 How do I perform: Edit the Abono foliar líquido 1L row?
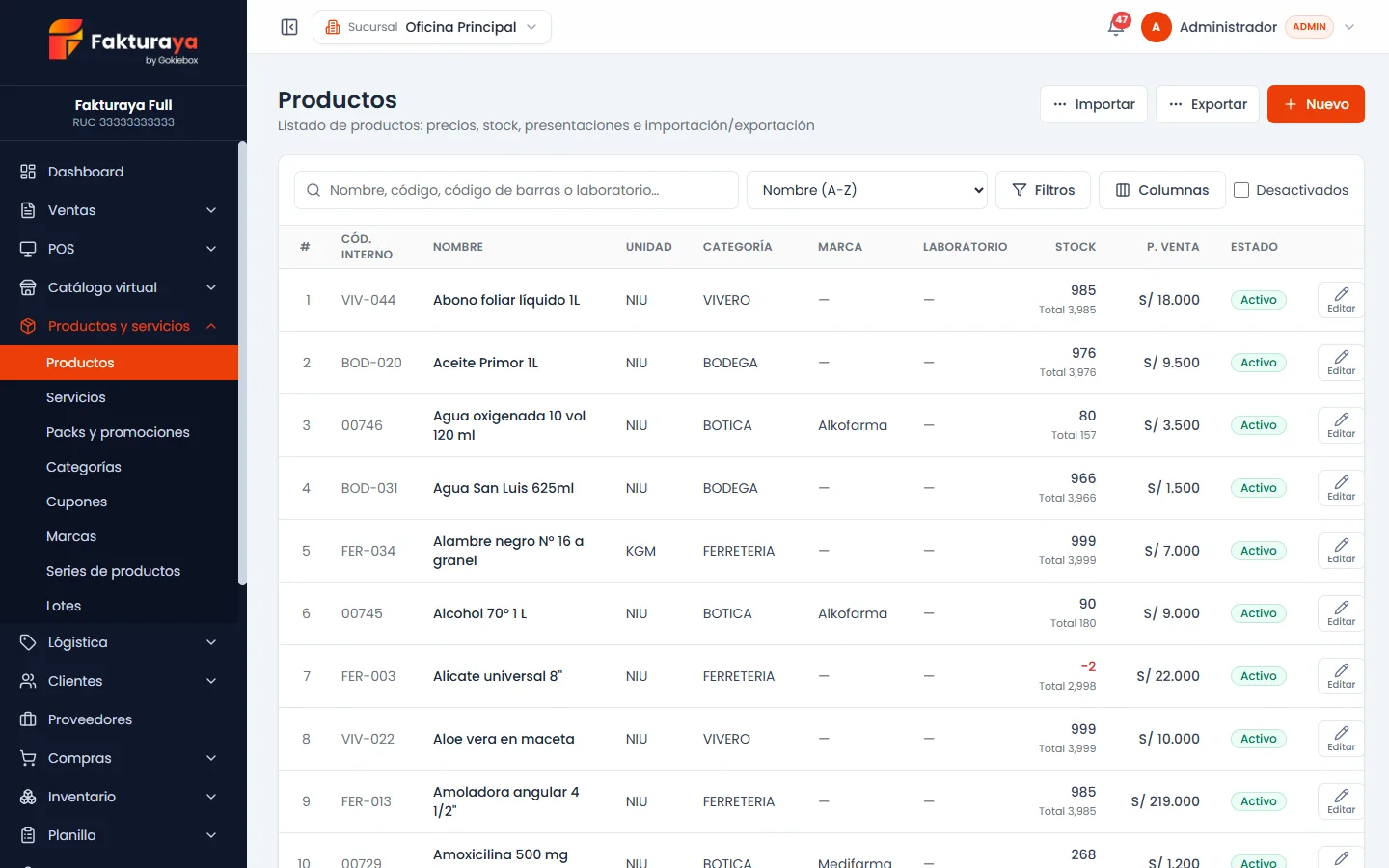click(x=1341, y=300)
